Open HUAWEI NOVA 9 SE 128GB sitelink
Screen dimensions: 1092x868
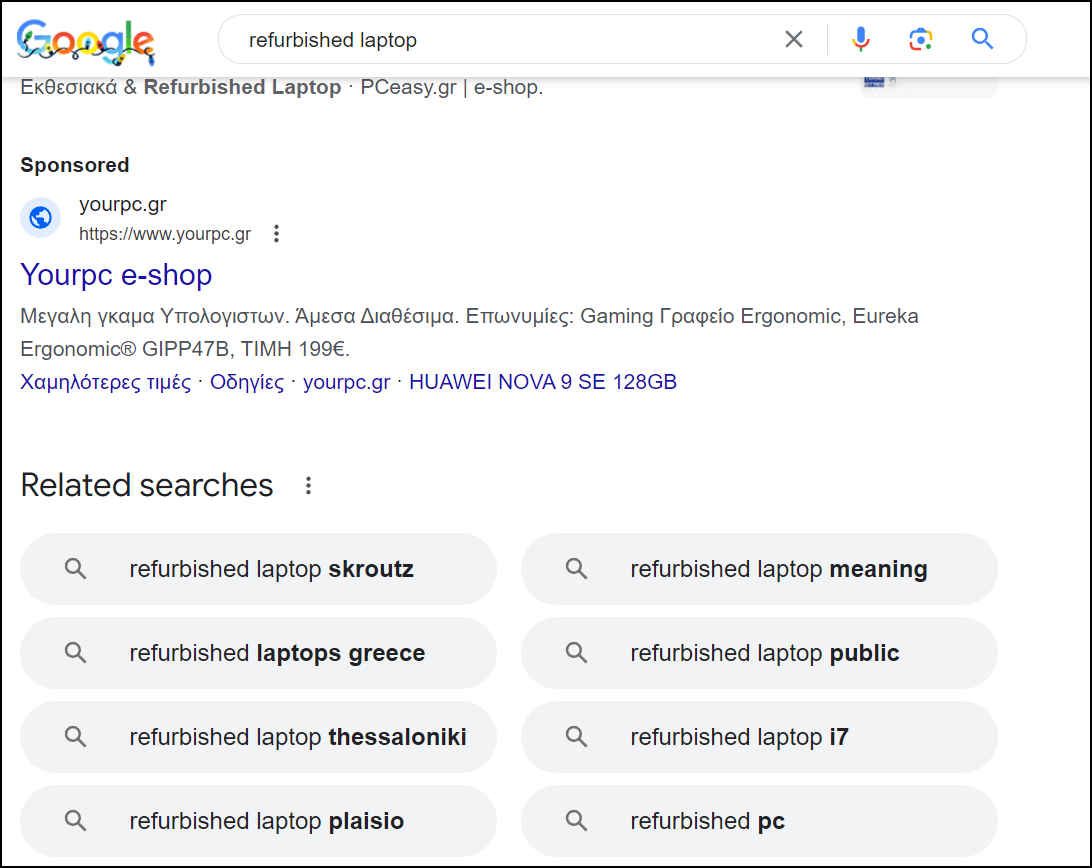(x=543, y=382)
